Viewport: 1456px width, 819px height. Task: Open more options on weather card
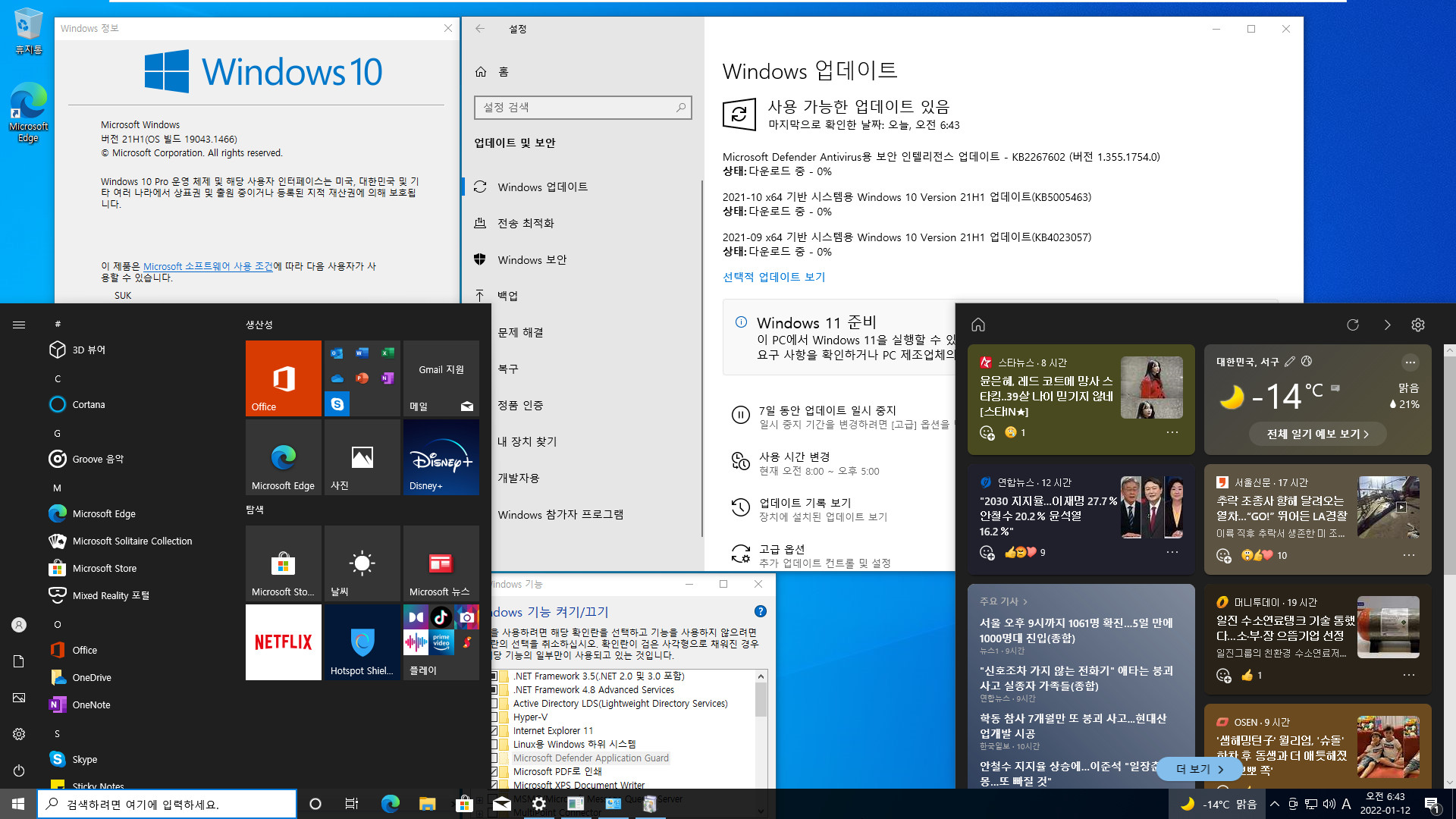pos(1410,362)
